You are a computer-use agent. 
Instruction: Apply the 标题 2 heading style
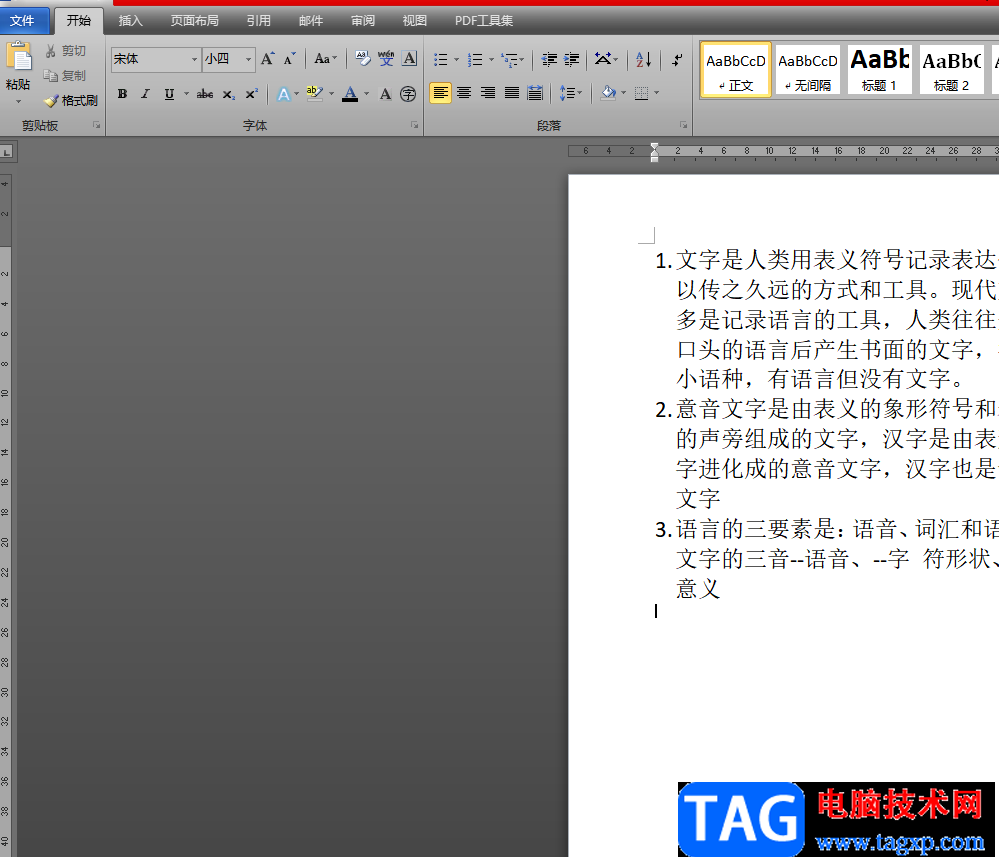tap(952, 70)
